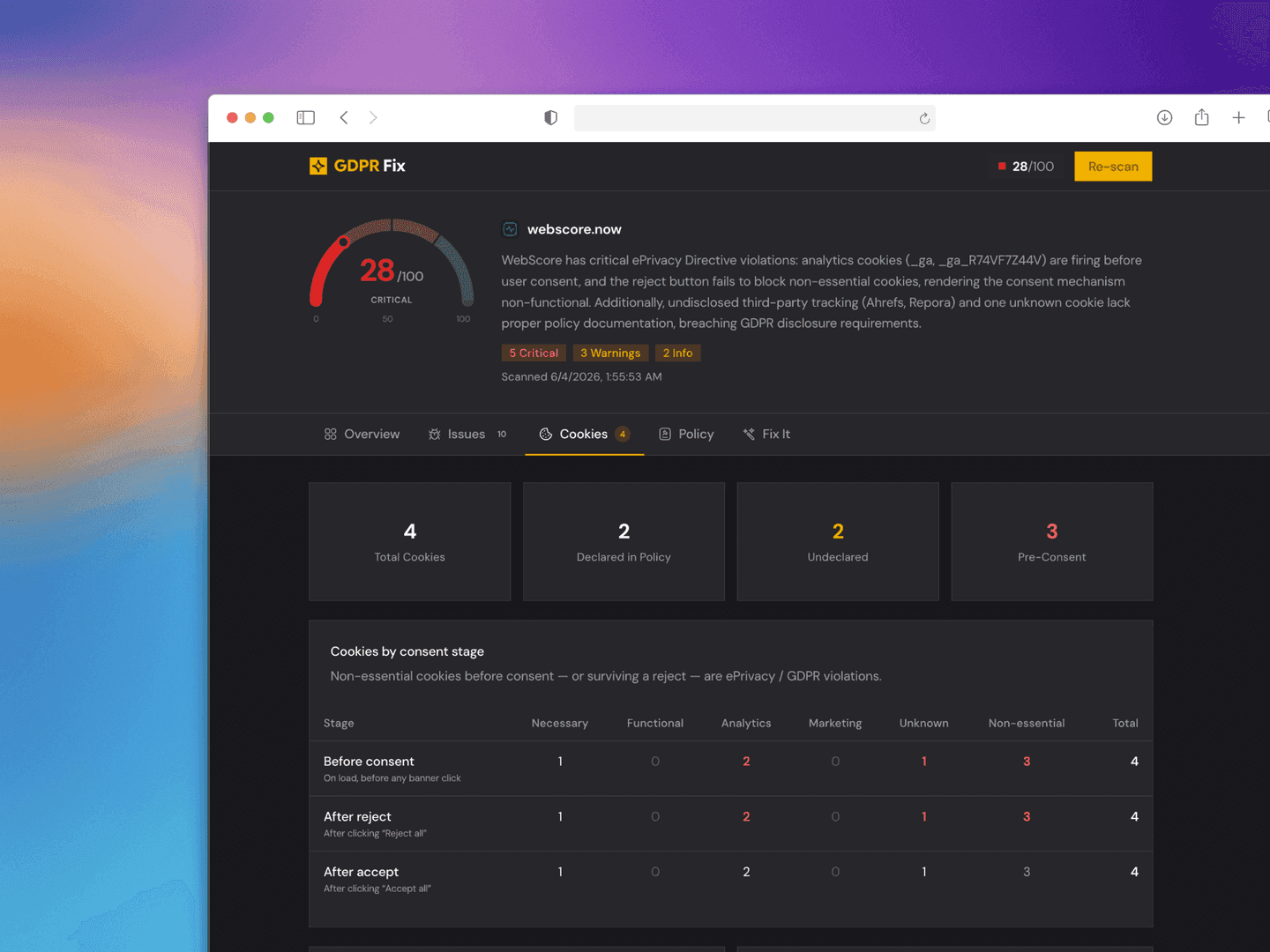Open the share sheet icon
This screenshot has height=952, width=1270.
click(1201, 117)
